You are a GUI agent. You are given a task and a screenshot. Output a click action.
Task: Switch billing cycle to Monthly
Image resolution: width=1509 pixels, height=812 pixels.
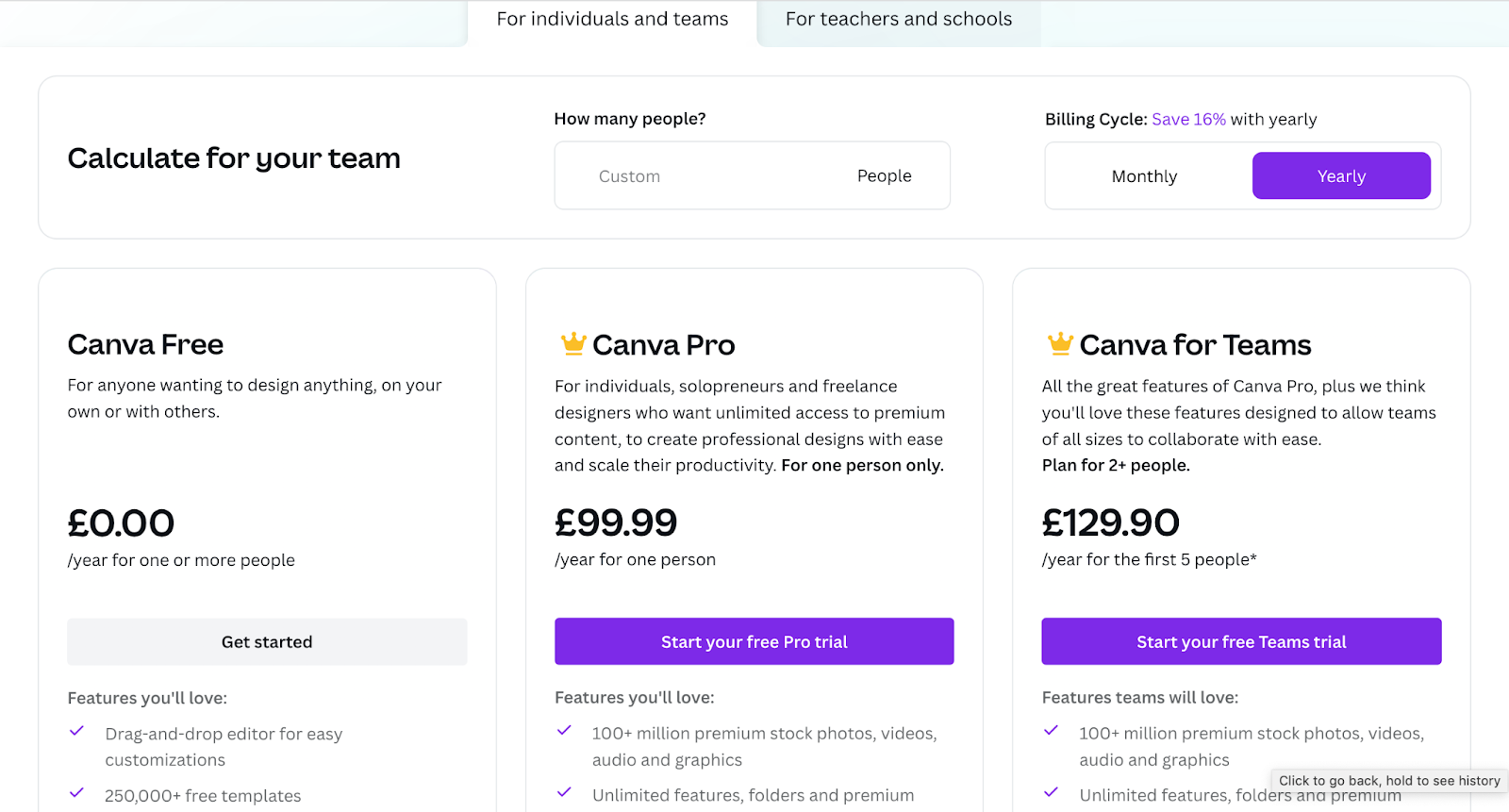coord(1144,176)
